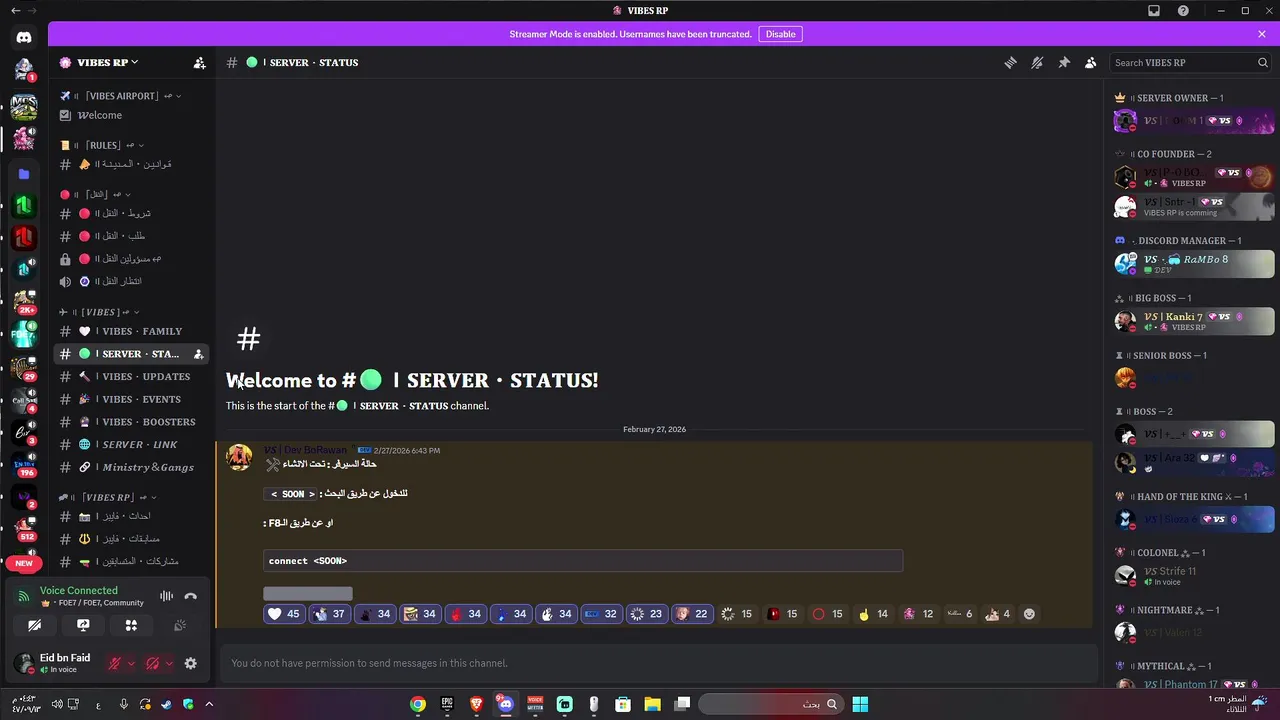Open Discord Direct Messages home icon
Image resolution: width=1280 pixels, height=720 pixels.
point(24,37)
